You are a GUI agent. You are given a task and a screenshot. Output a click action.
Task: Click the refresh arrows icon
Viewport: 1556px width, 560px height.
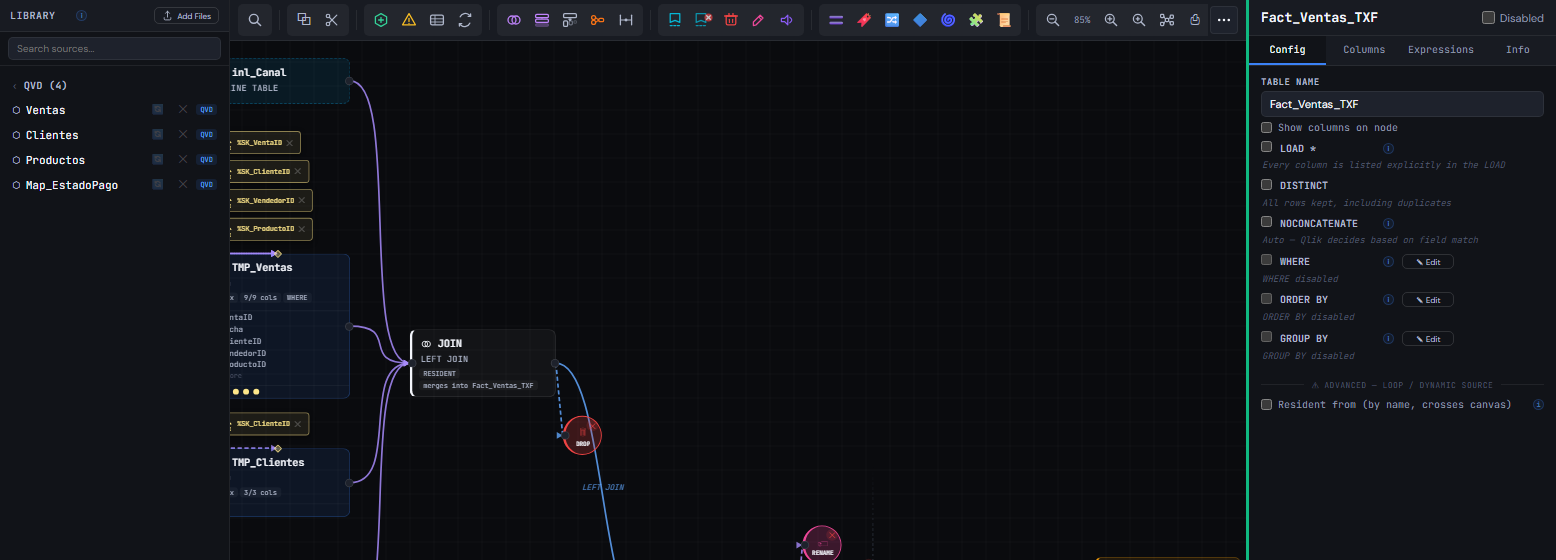[465, 20]
